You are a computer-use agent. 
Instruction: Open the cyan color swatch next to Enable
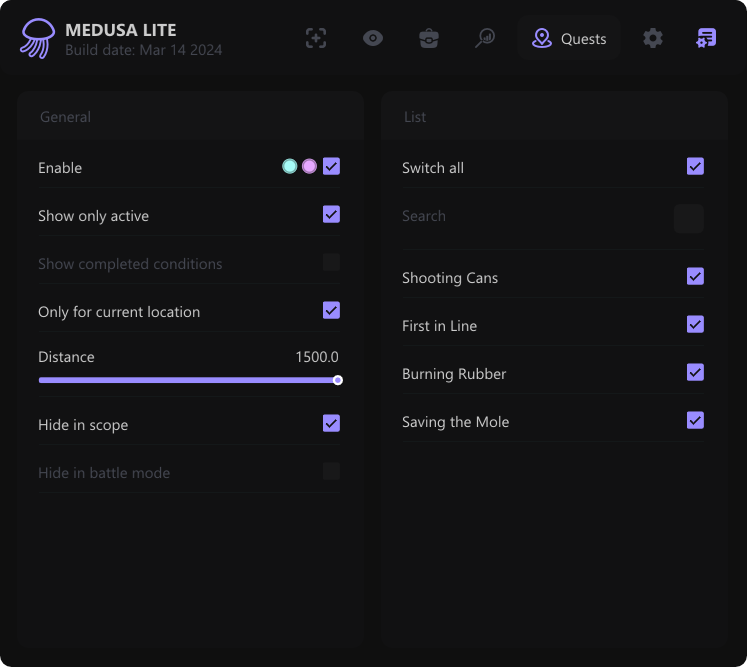[x=290, y=166]
